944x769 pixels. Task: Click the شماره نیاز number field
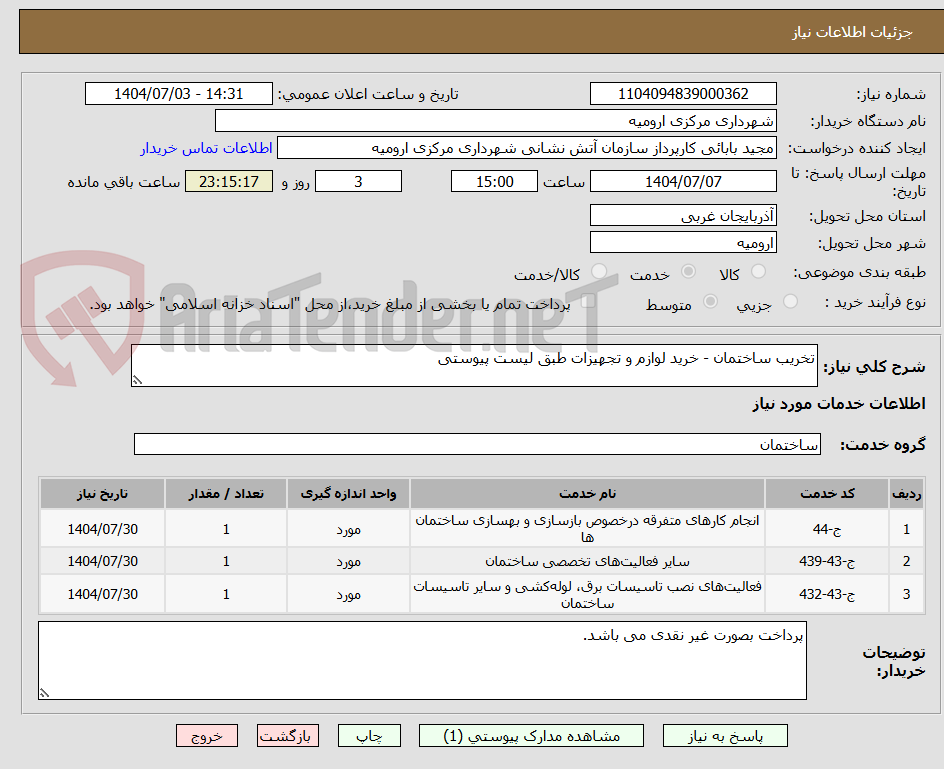pyautogui.click(x=683, y=94)
